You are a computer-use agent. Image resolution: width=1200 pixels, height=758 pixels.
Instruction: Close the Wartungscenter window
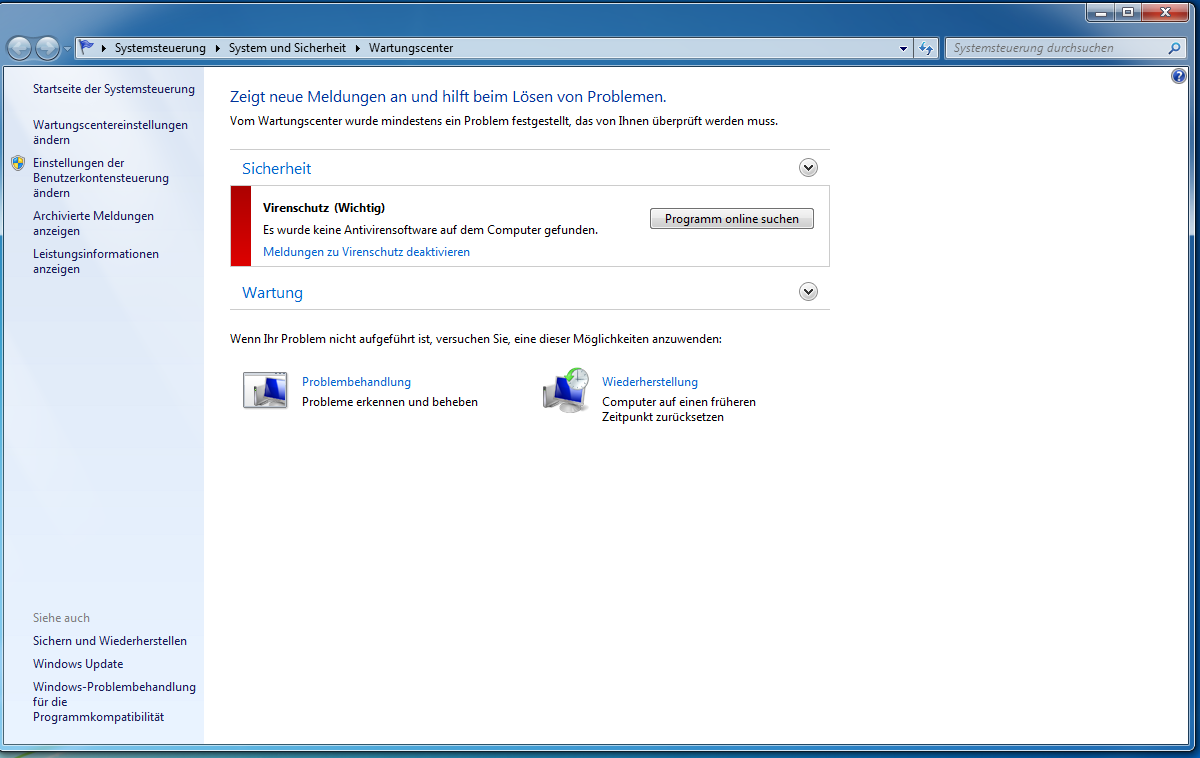point(1165,12)
